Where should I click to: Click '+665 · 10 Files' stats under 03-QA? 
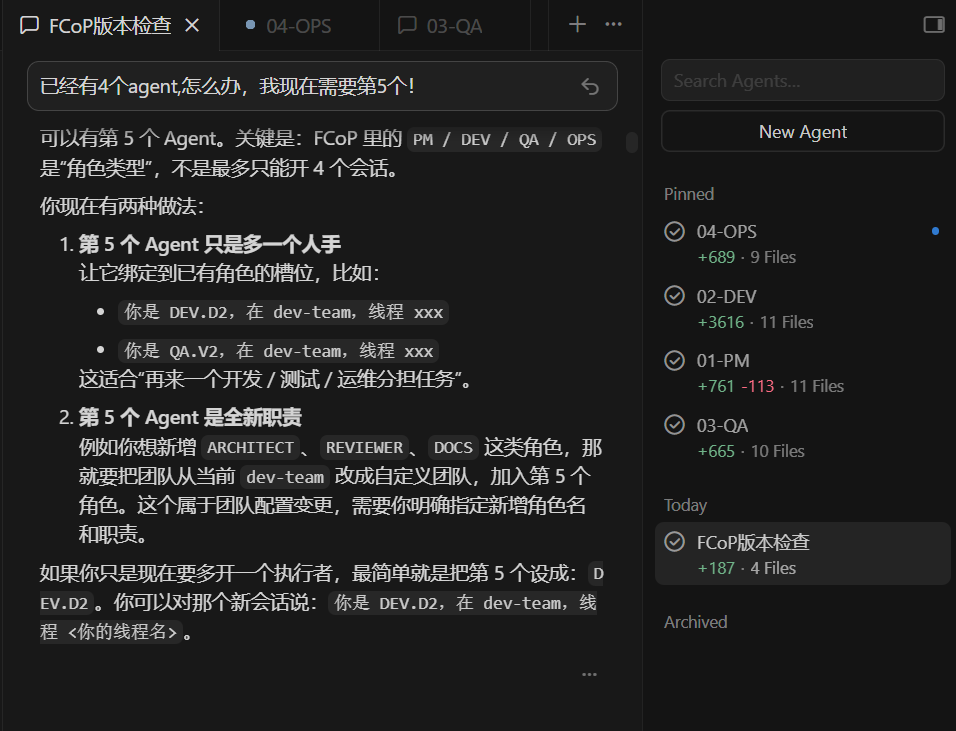[x=751, y=451]
